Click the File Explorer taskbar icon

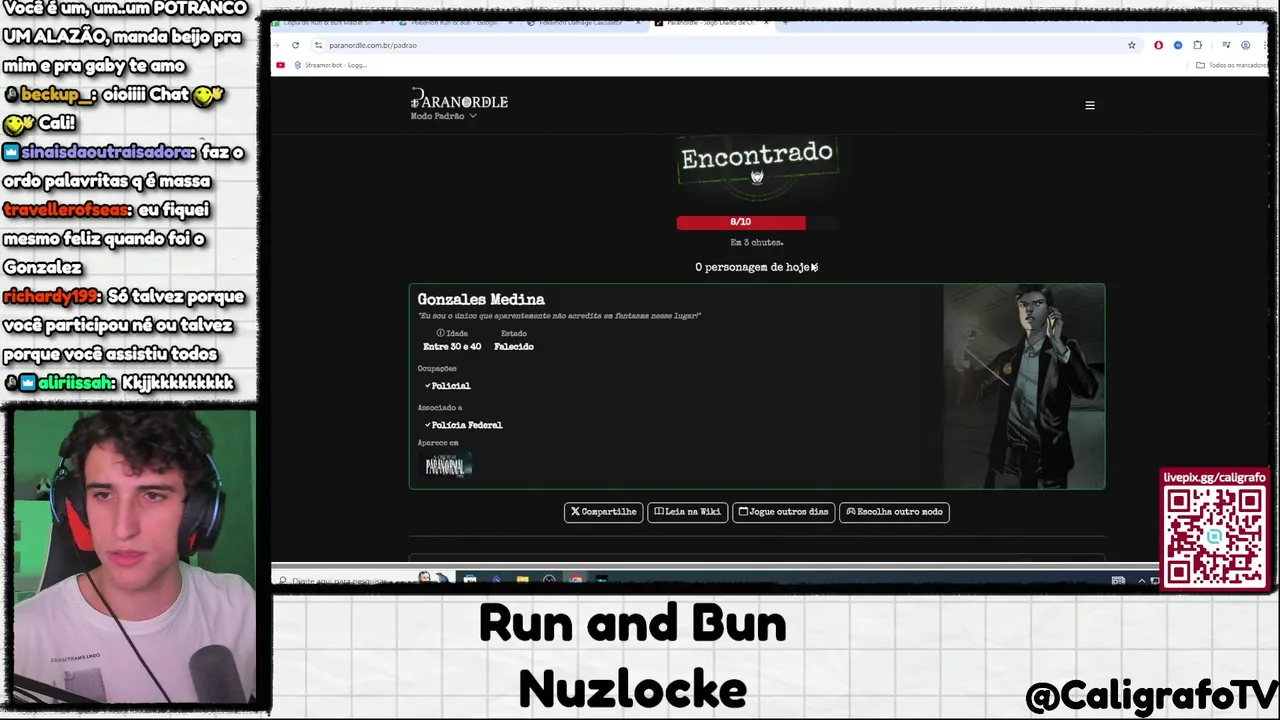[522, 580]
